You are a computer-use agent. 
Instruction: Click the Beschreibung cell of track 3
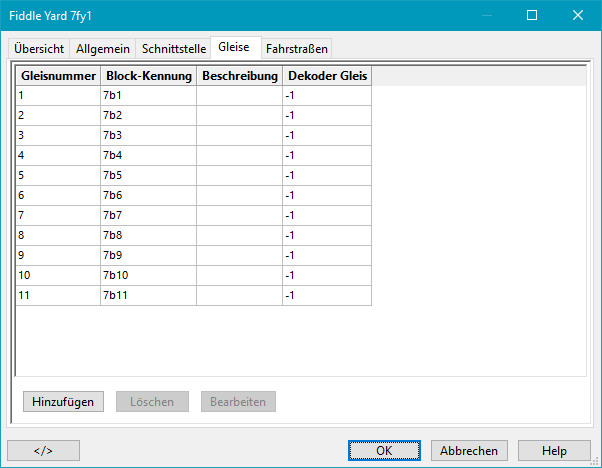point(239,135)
